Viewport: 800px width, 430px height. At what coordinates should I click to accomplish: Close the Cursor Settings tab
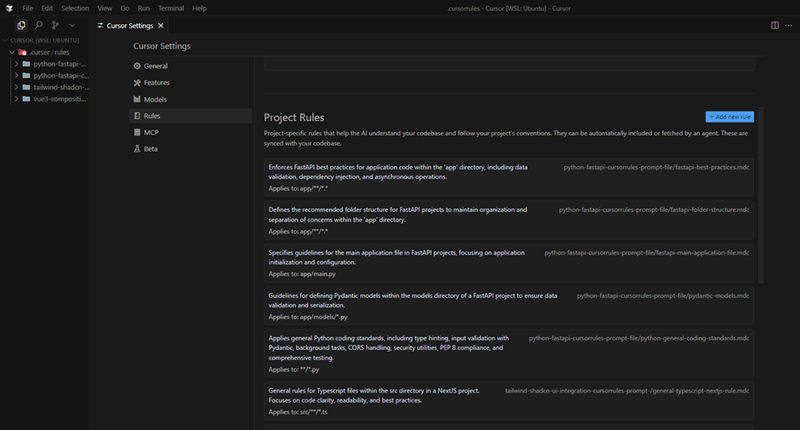161,26
